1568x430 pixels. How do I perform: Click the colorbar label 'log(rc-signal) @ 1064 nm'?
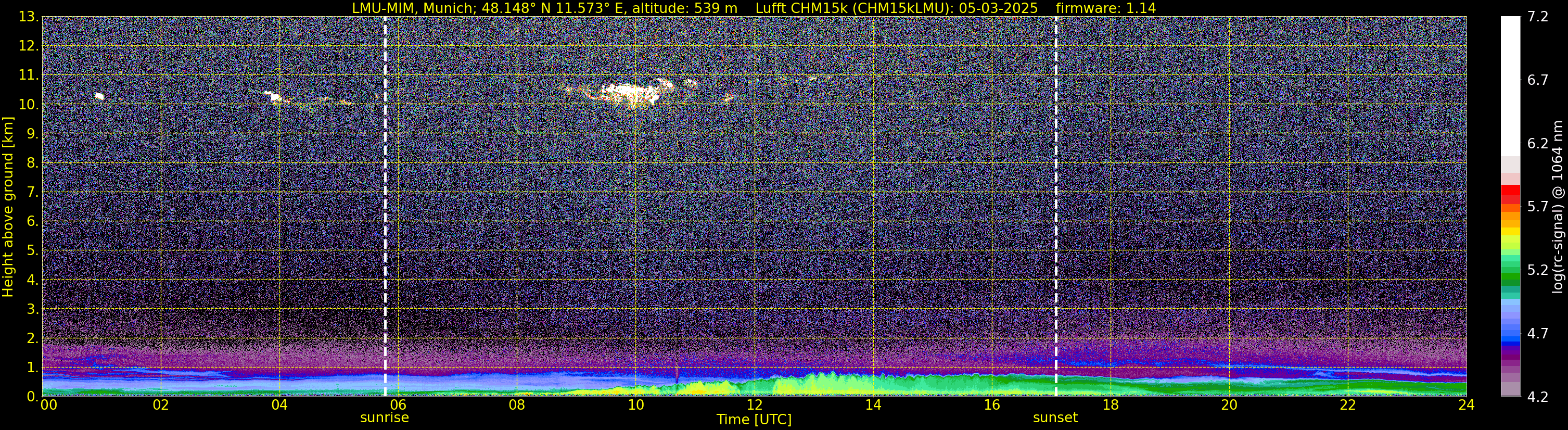coord(1557,207)
